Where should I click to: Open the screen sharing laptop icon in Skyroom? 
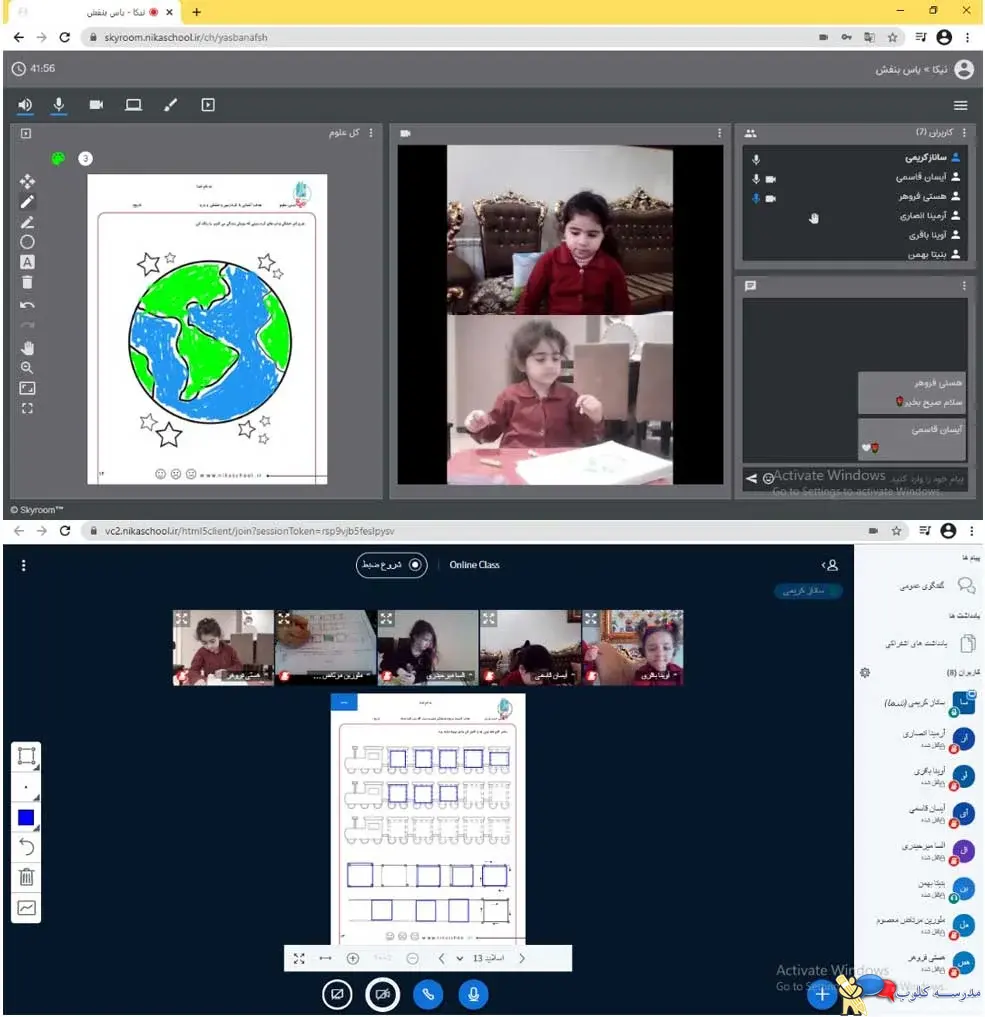click(x=134, y=105)
